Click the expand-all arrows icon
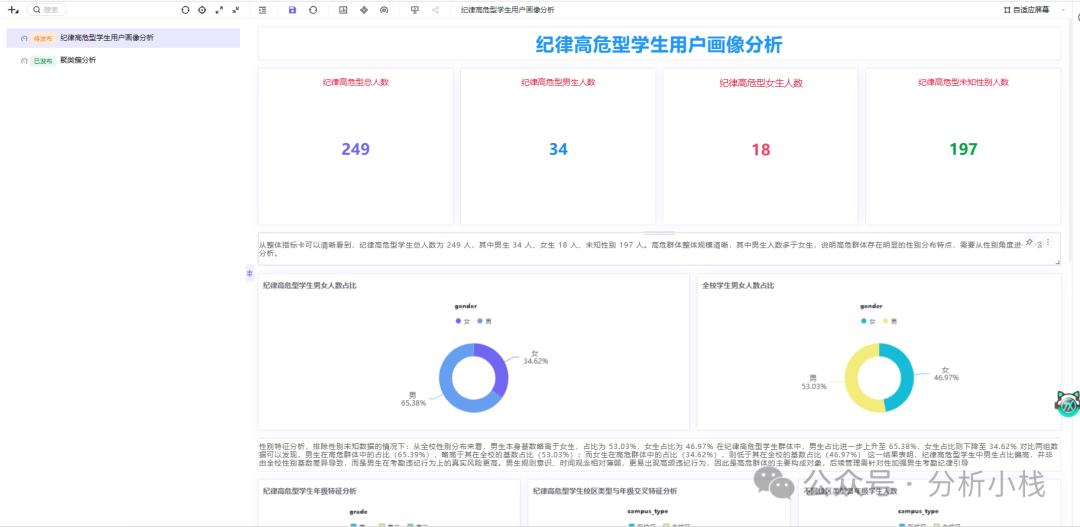 click(x=219, y=10)
